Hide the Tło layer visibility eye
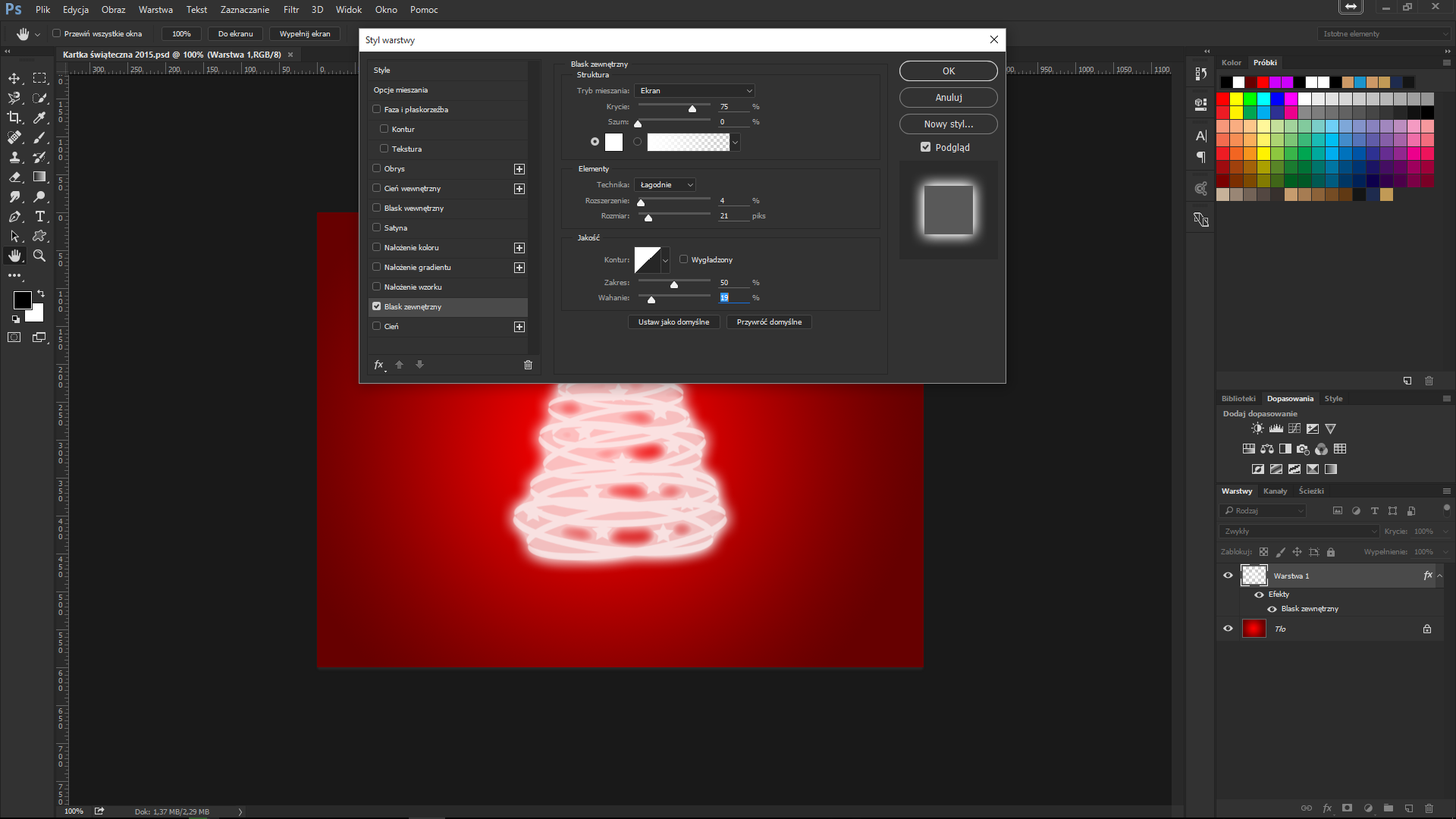The height and width of the screenshot is (819, 1456). [x=1228, y=629]
